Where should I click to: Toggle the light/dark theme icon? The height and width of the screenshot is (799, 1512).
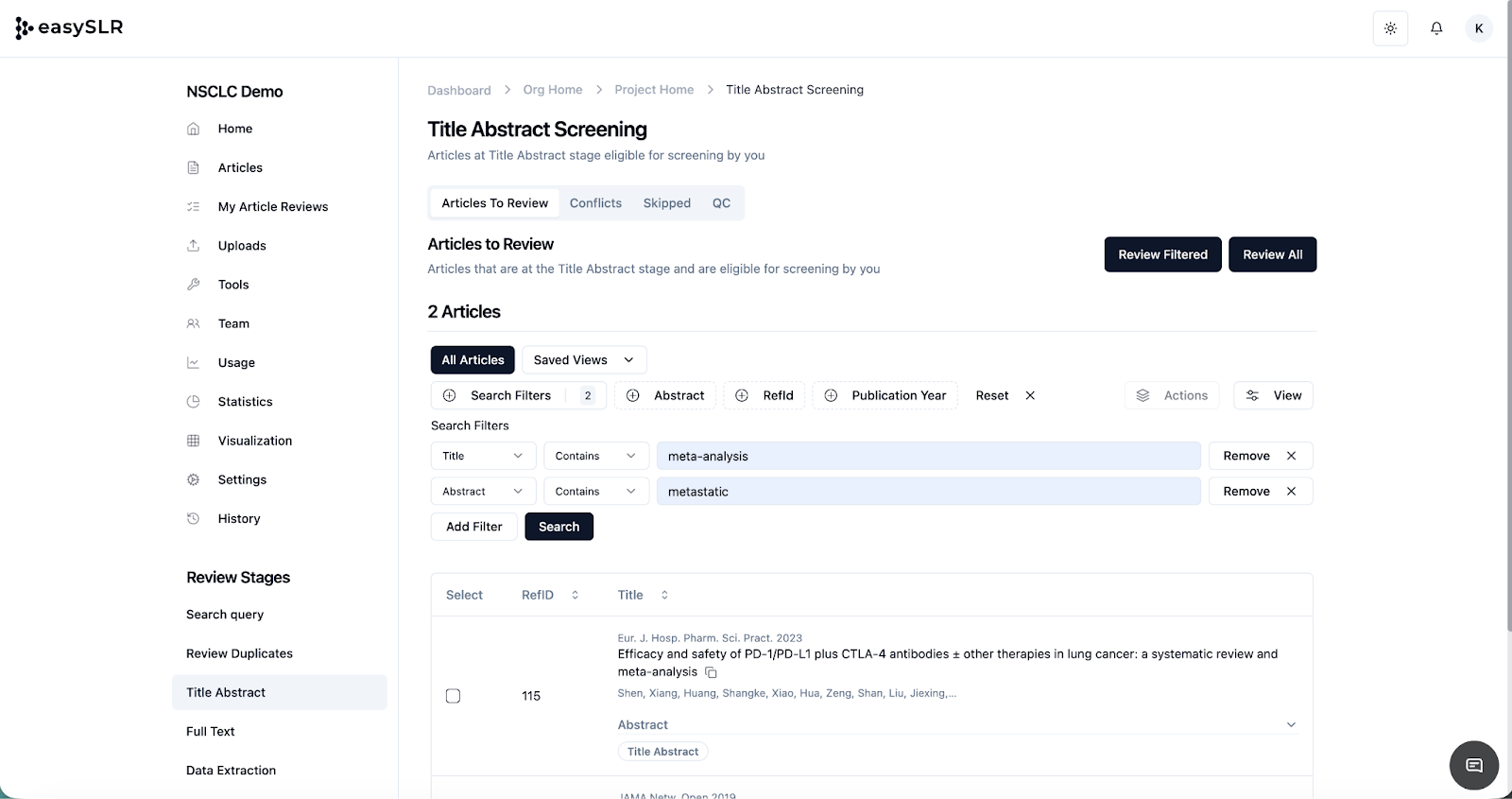click(x=1390, y=28)
